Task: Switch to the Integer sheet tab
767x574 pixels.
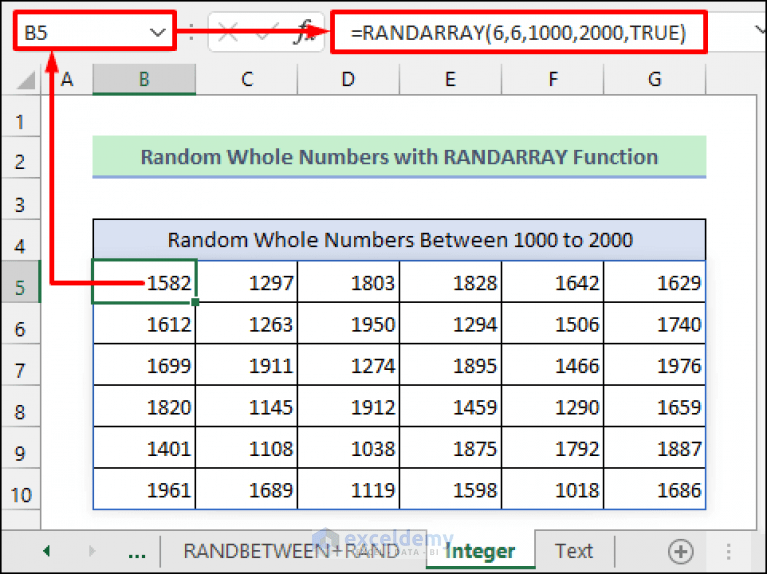Action: click(480, 551)
